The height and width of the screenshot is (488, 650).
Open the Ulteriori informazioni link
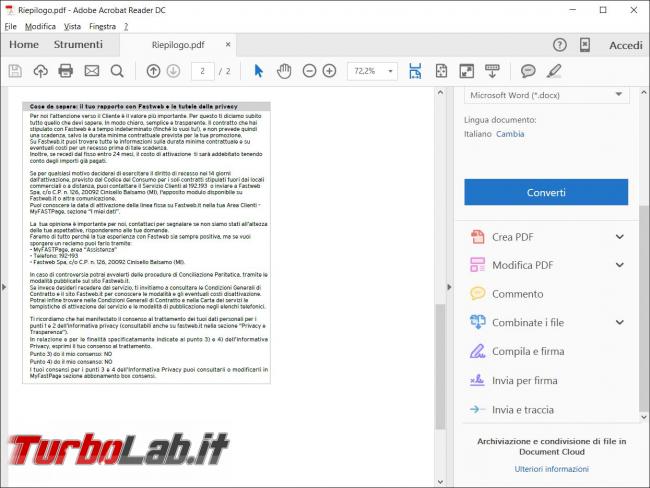click(x=551, y=469)
